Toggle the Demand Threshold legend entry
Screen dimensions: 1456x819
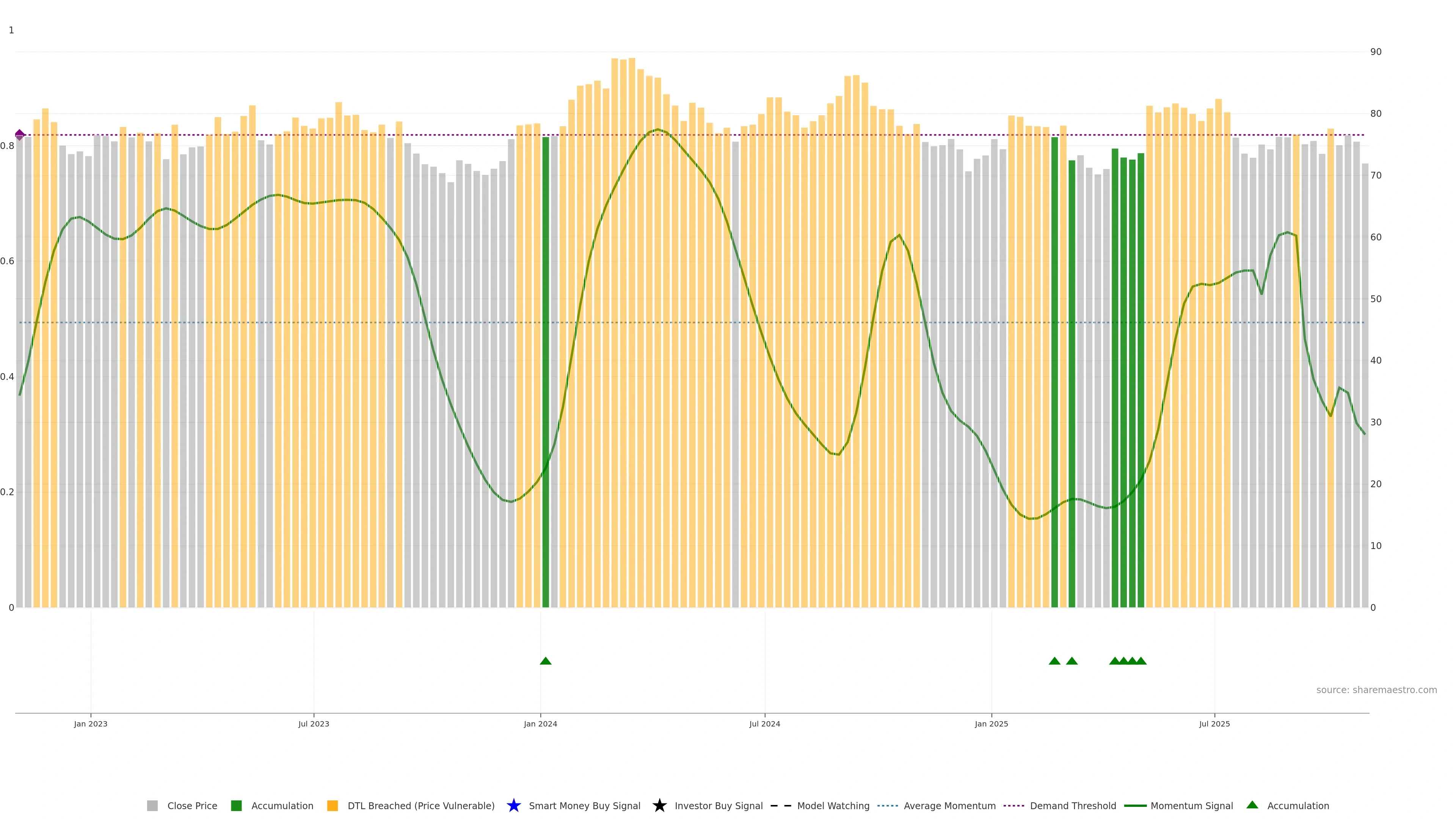1014,806
